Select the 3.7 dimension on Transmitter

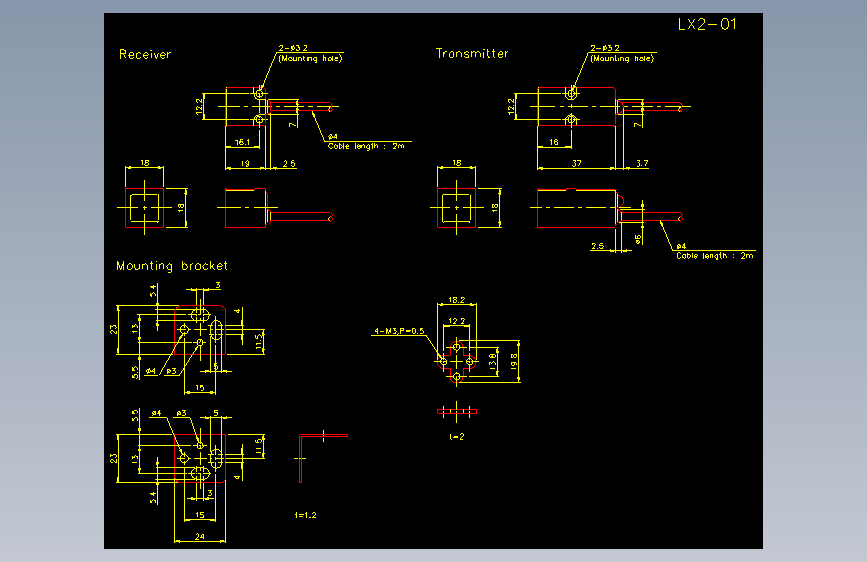[642, 163]
